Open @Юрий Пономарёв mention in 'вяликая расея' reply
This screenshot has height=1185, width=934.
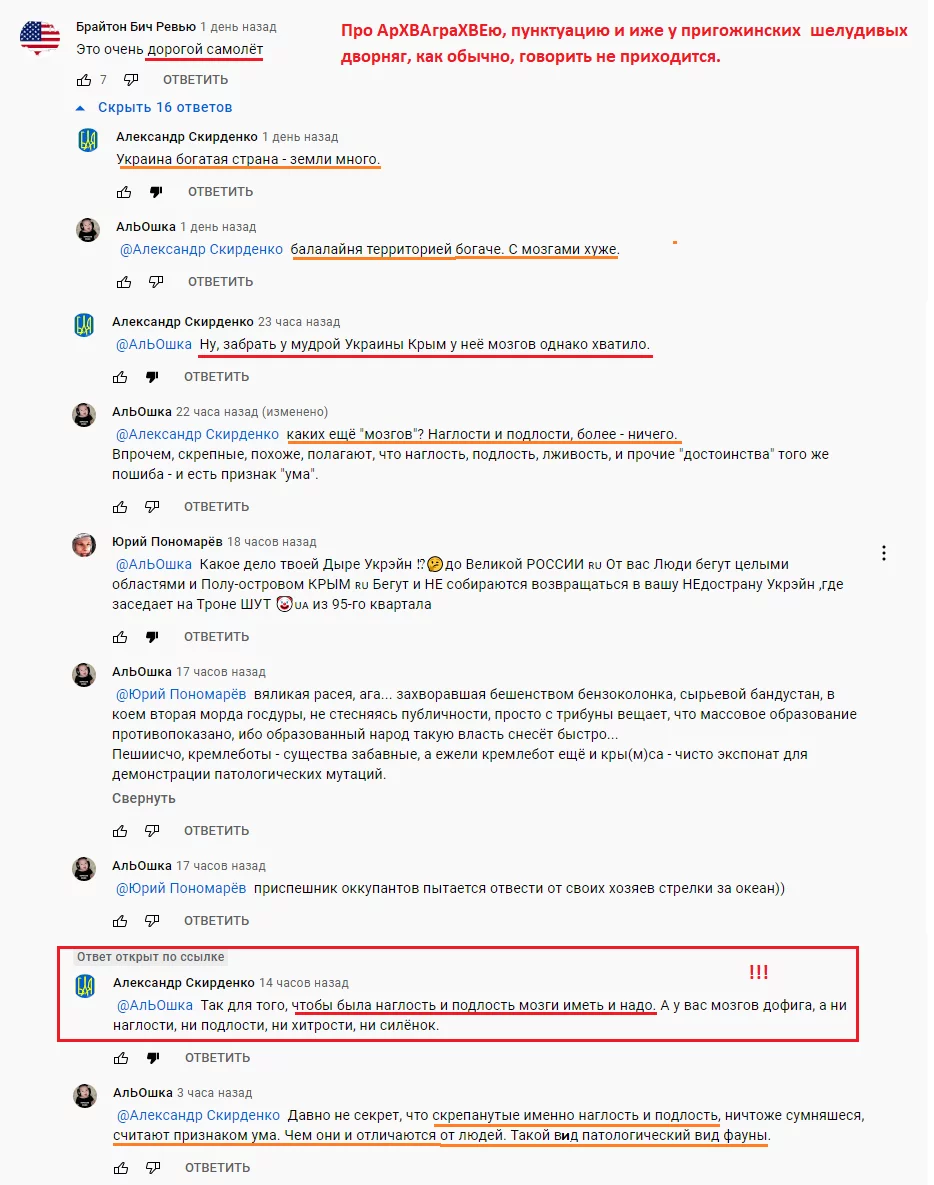(181, 694)
